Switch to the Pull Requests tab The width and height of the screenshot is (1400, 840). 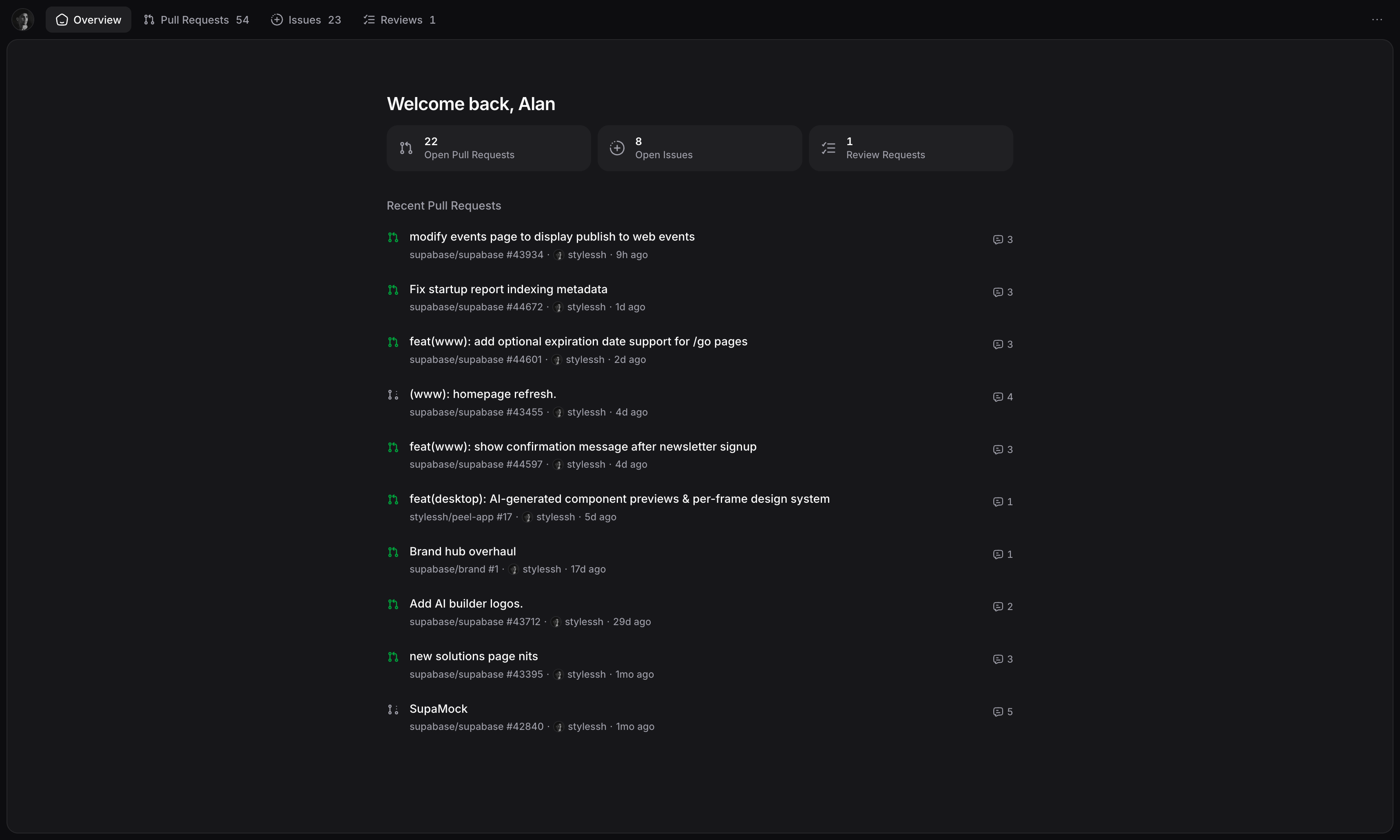(196, 20)
